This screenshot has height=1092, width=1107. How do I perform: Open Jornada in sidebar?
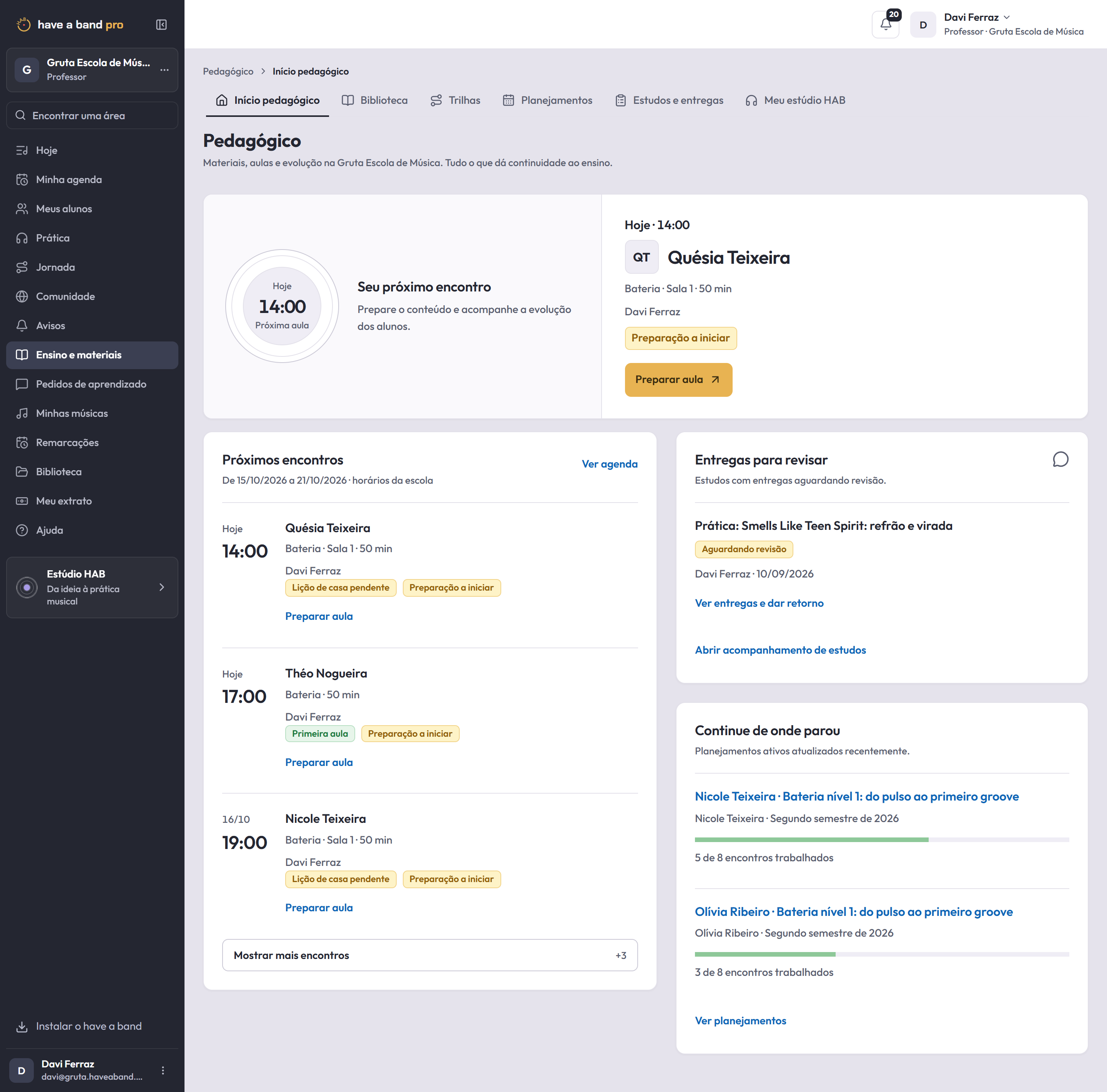pyautogui.click(x=92, y=267)
